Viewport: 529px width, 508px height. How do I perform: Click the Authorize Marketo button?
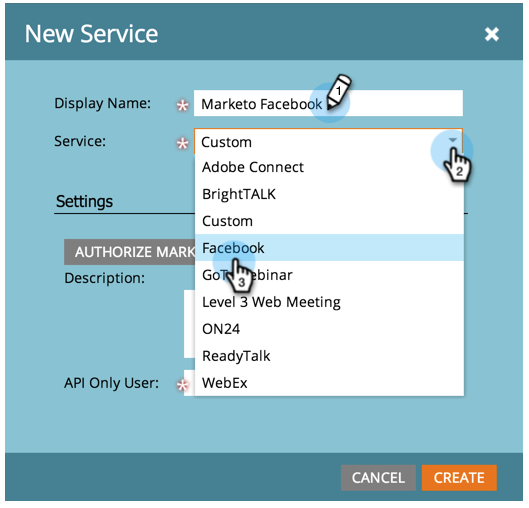(130, 252)
